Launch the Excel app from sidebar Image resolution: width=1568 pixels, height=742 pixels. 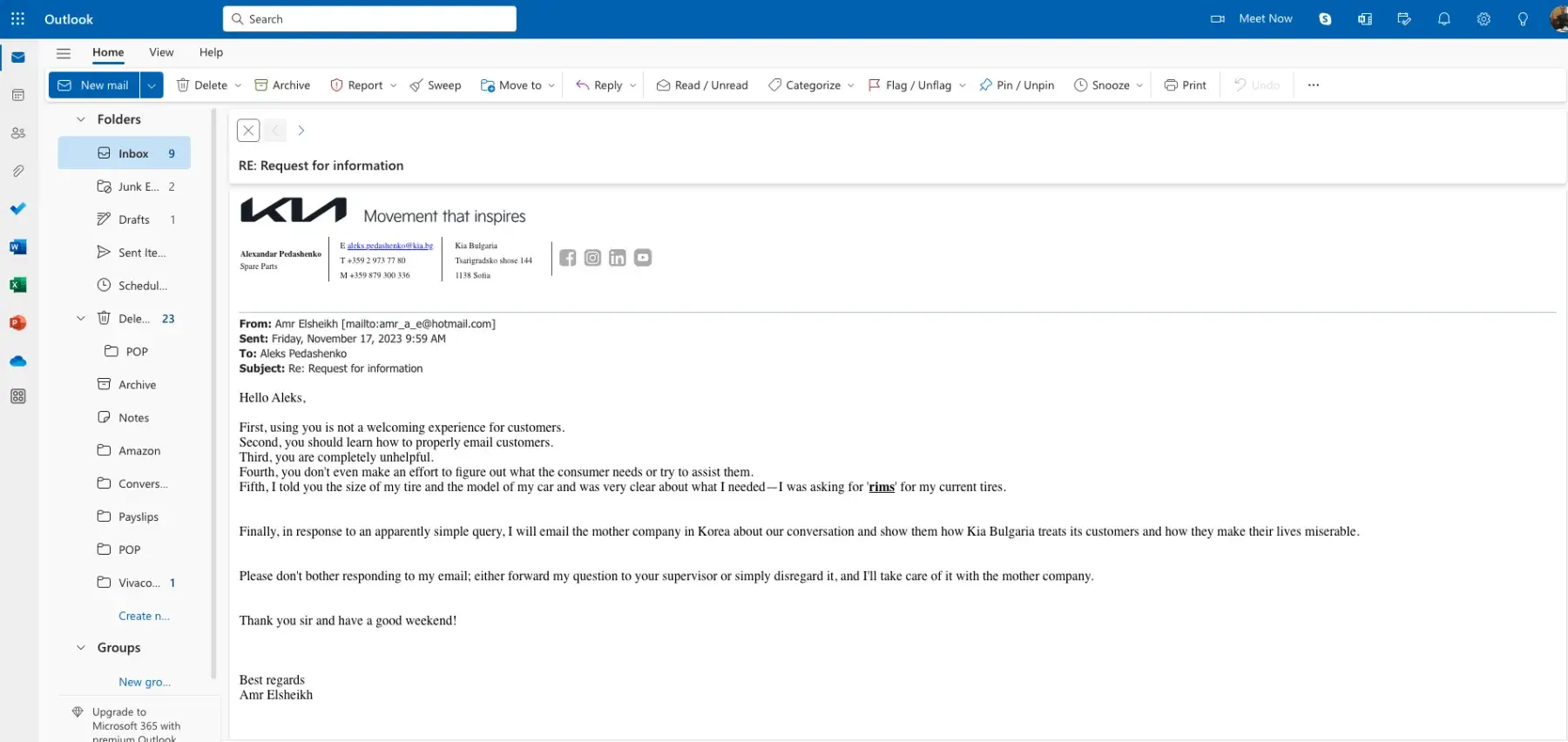pos(18,286)
